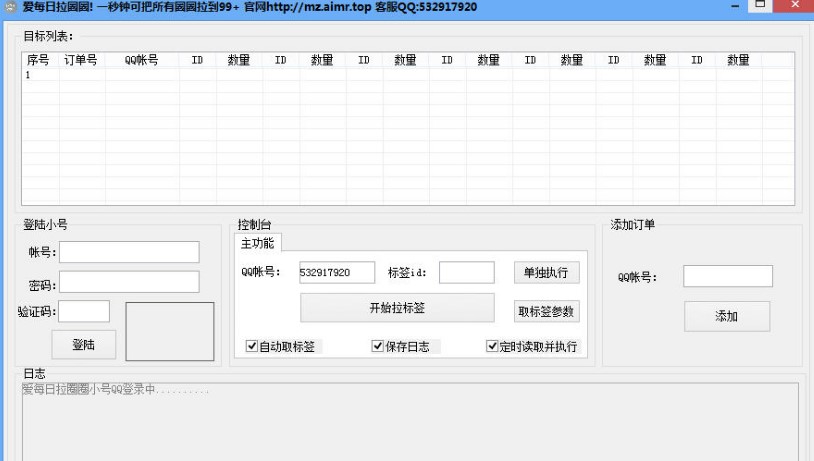Click the QQ帐号 column header in the list

pyautogui.click(x=142, y=60)
